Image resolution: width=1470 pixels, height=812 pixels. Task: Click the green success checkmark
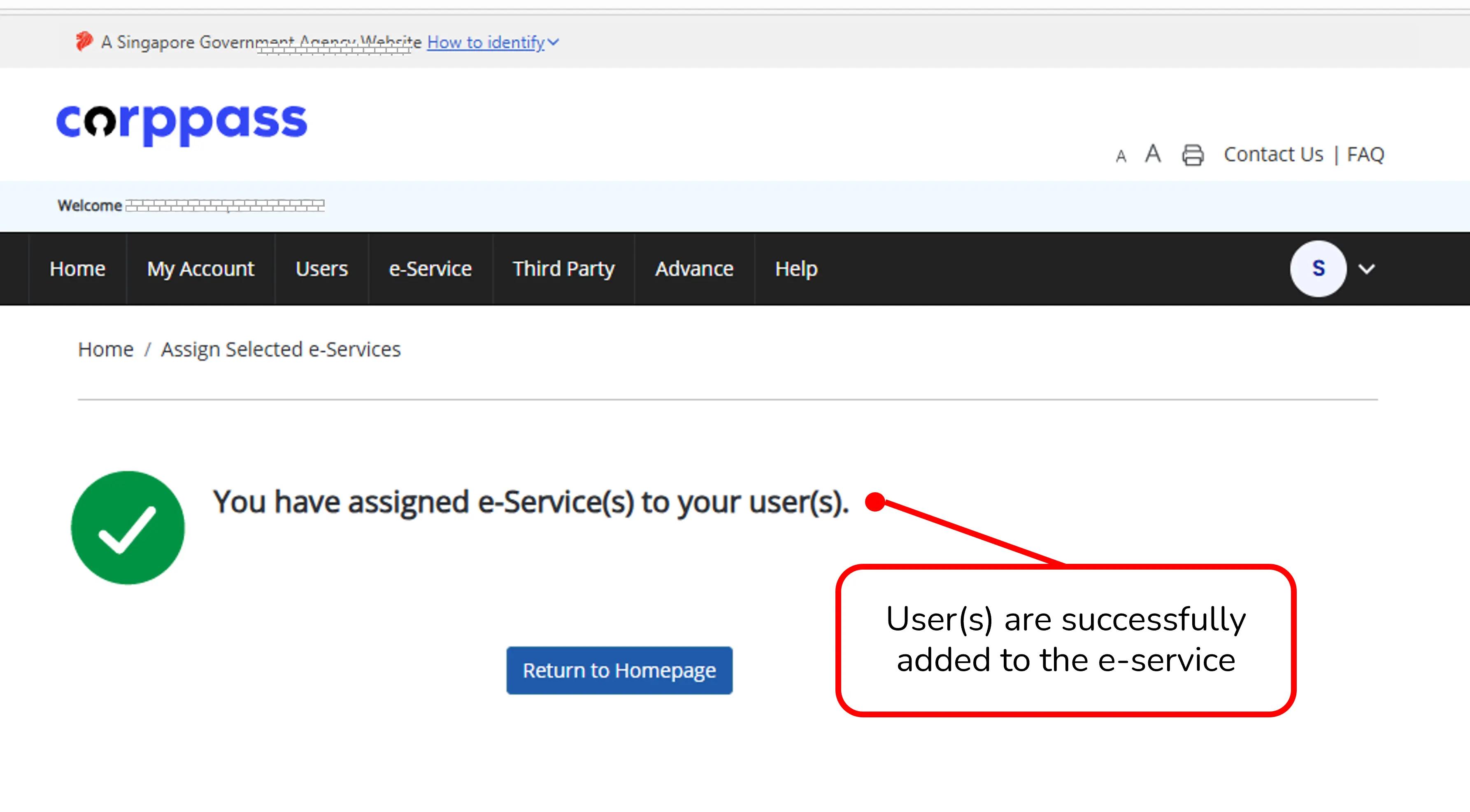[x=127, y=527]
